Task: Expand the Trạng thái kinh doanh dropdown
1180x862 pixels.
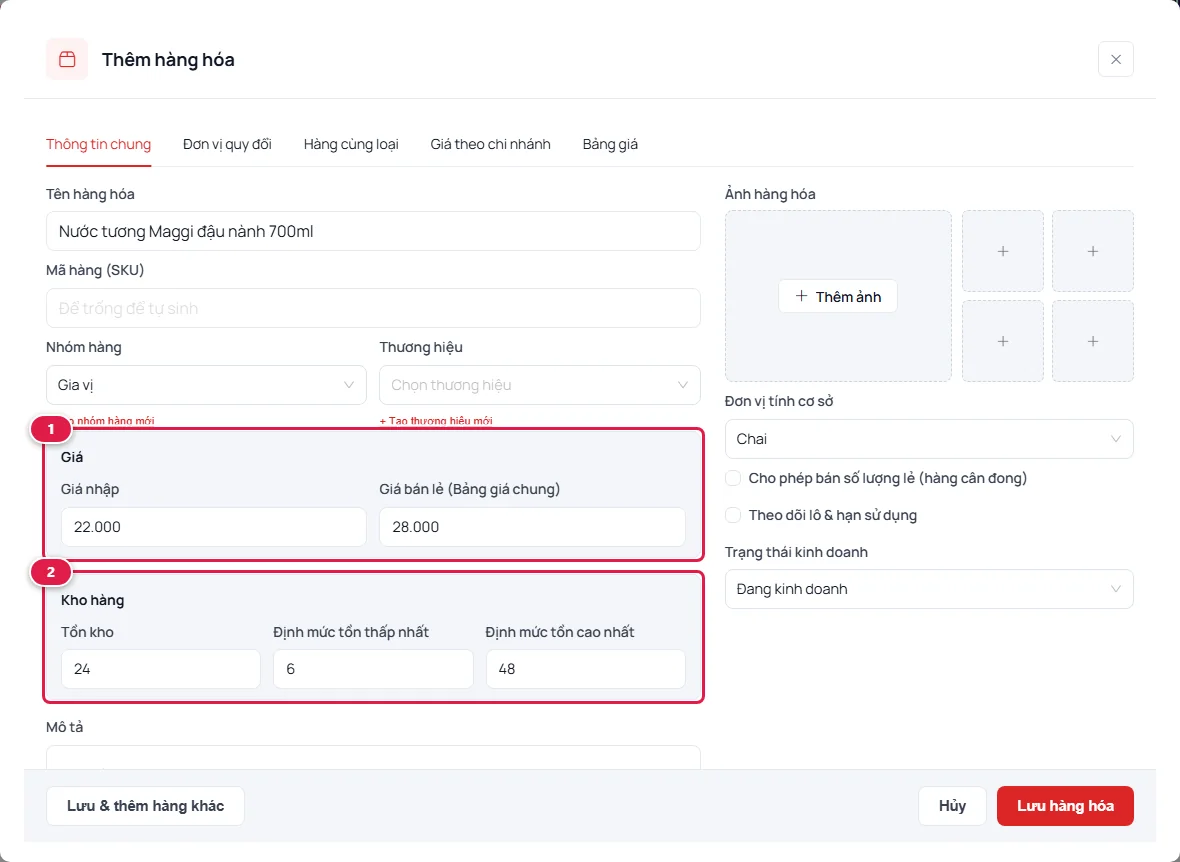Action: point(929,589)
